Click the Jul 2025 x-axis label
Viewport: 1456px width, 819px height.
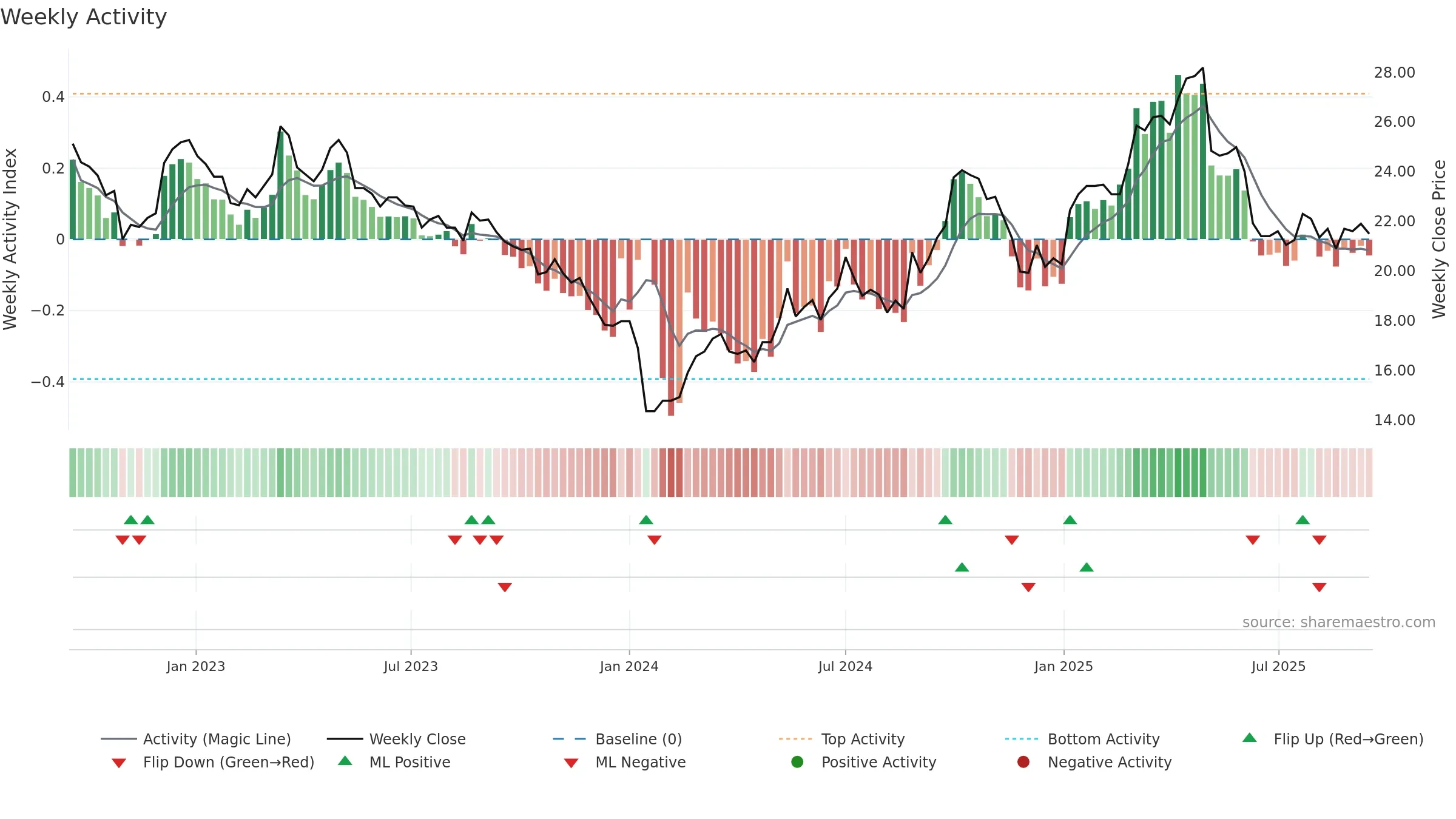1278,666
